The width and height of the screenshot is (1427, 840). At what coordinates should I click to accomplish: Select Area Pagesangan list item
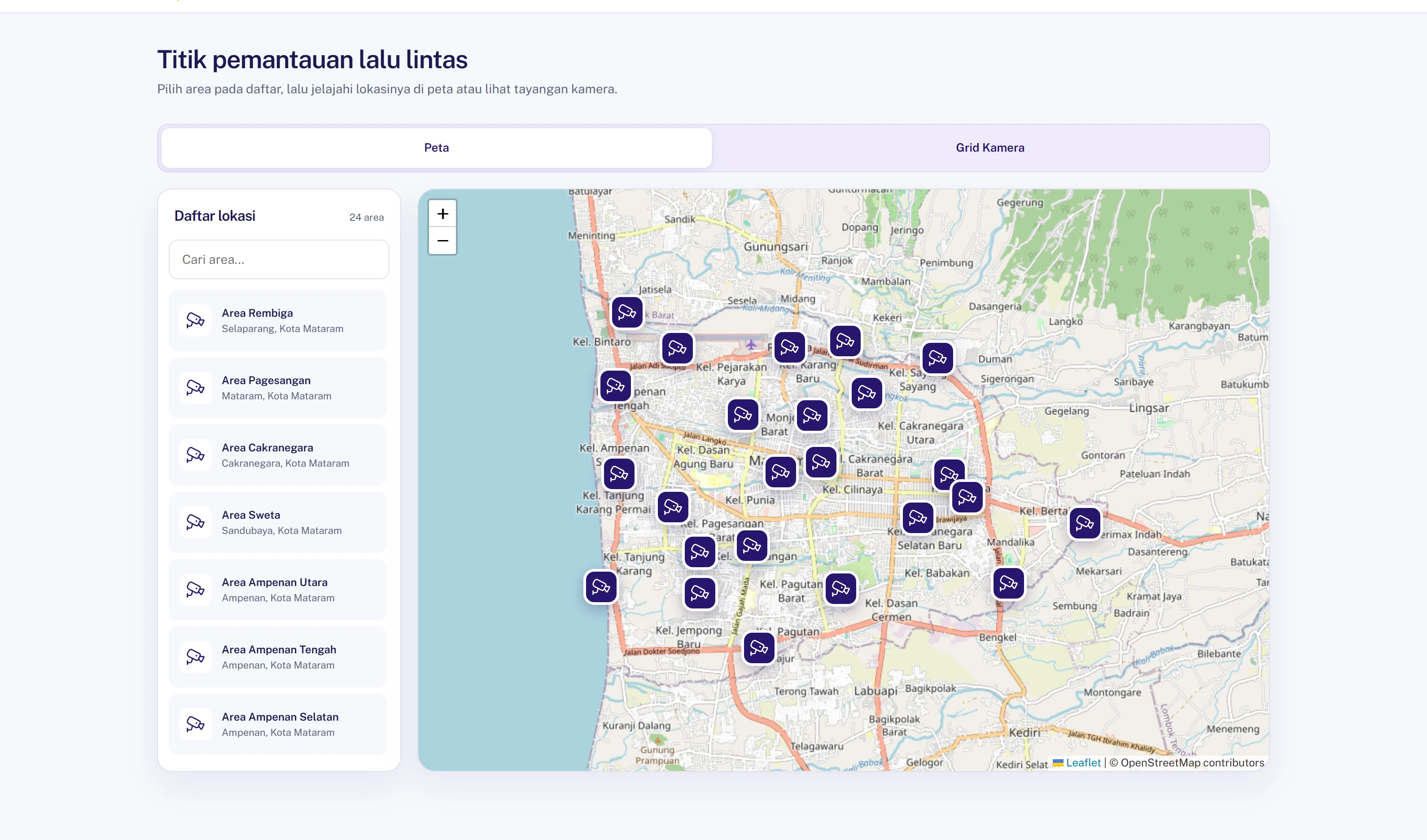(277, 388)
